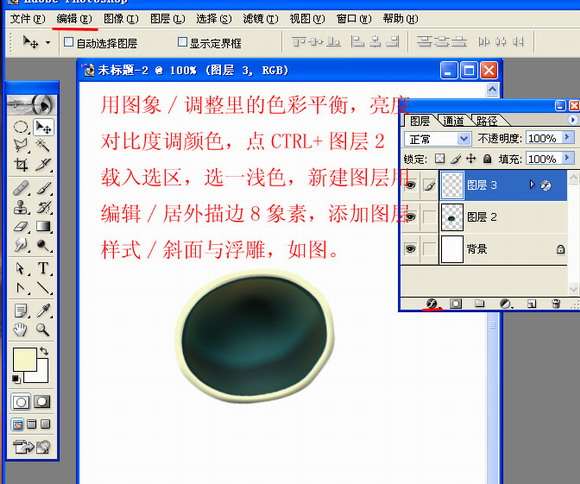Click the 填充 fill value field
Image resolution: width=580 pixels, height=484 pixels.
543,159
